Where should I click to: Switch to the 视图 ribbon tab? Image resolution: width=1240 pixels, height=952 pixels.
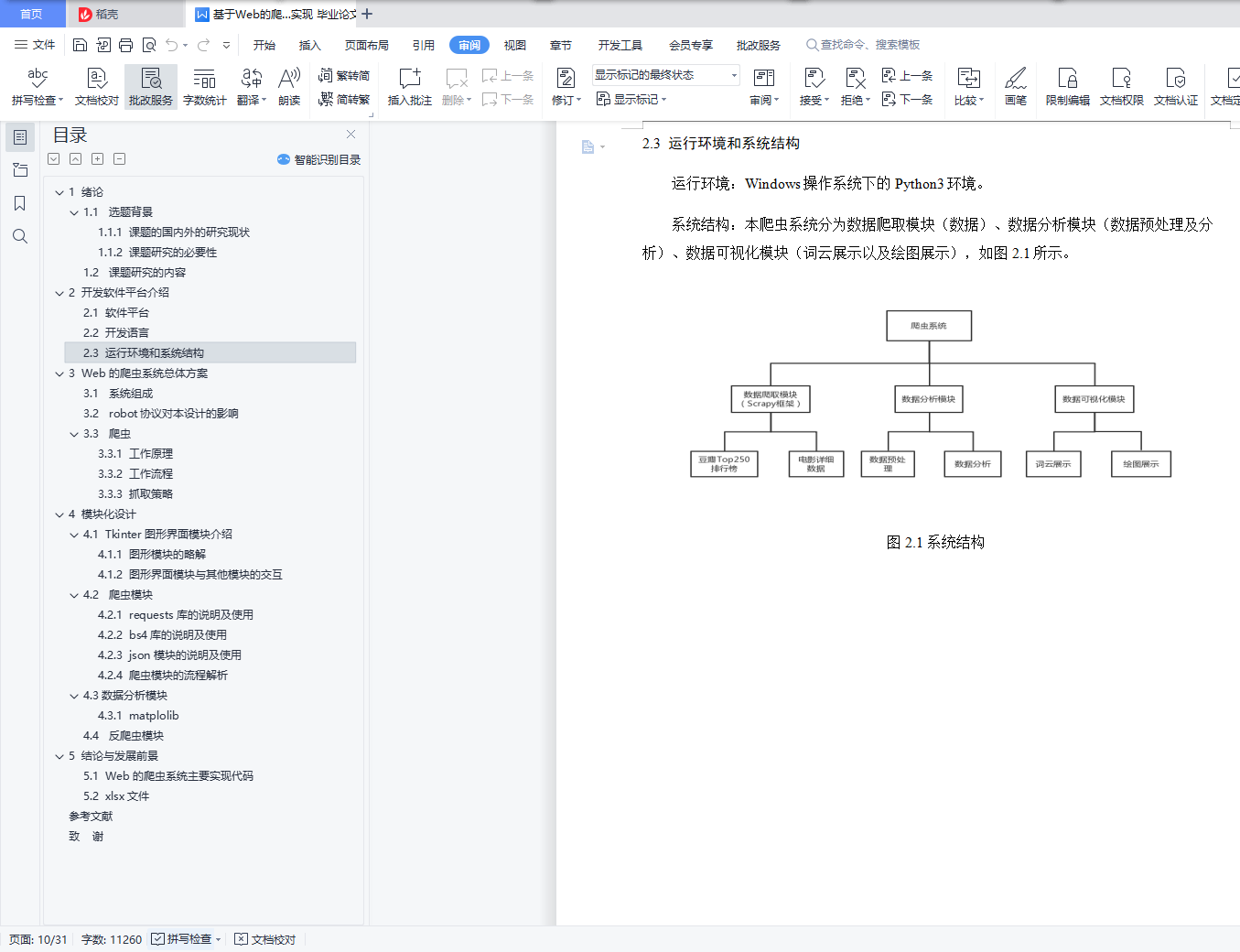(x=515, y=45)
